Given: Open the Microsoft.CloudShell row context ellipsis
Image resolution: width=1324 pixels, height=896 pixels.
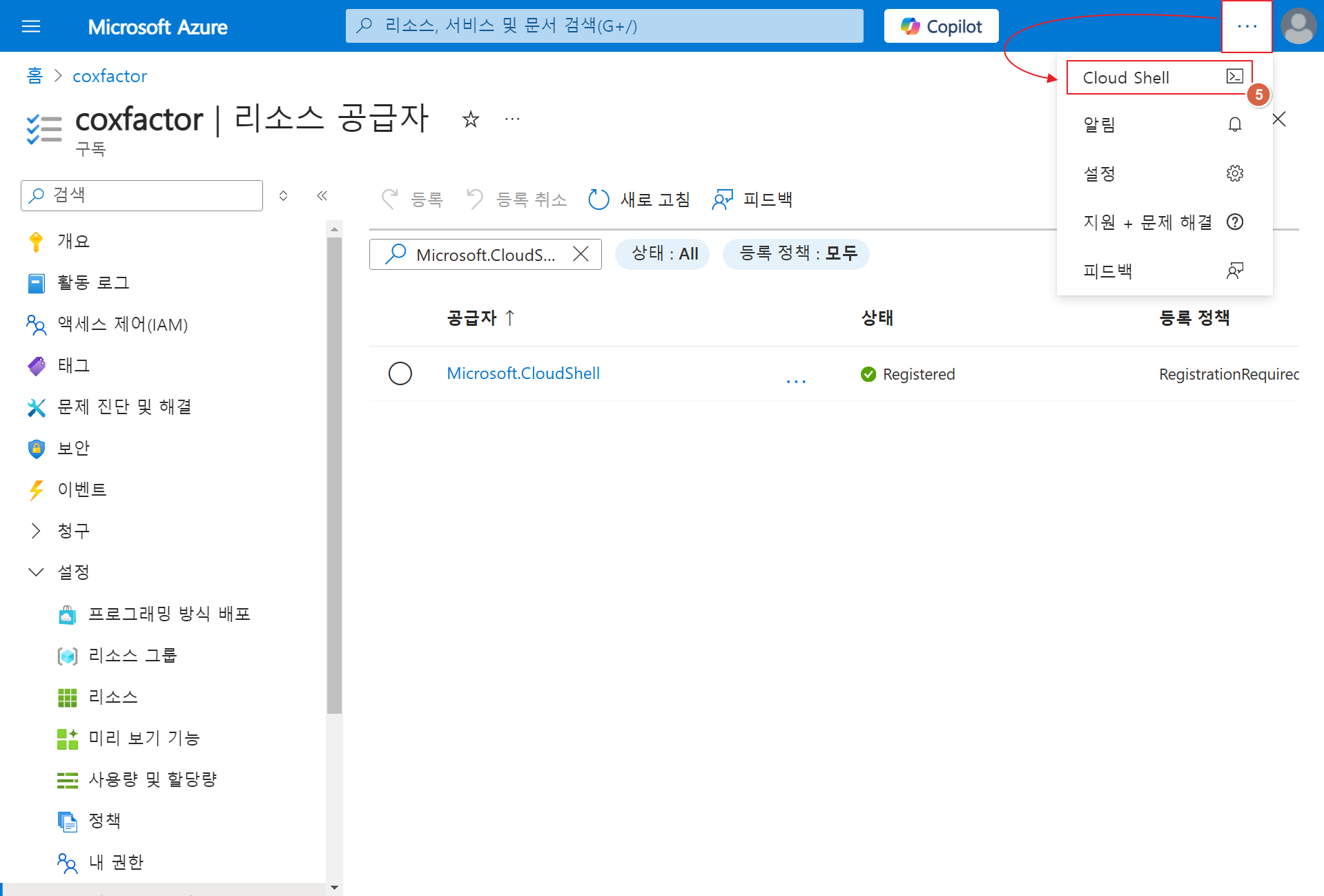Looking at the screenshot, I should pyautogui.click(x=796, y=380).
